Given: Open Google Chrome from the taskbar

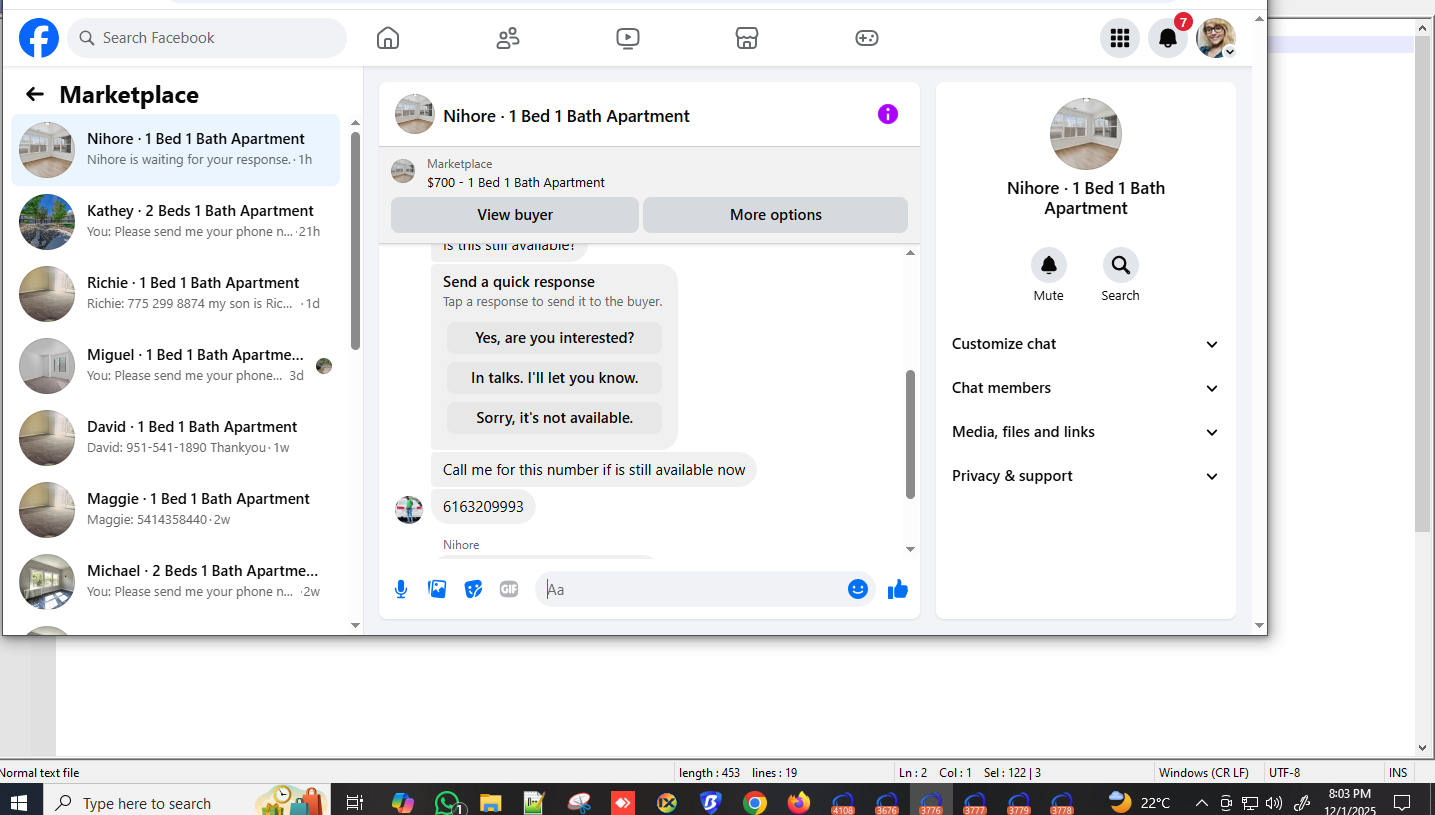Looking at the screenshot, I should [x=755, y=802].
